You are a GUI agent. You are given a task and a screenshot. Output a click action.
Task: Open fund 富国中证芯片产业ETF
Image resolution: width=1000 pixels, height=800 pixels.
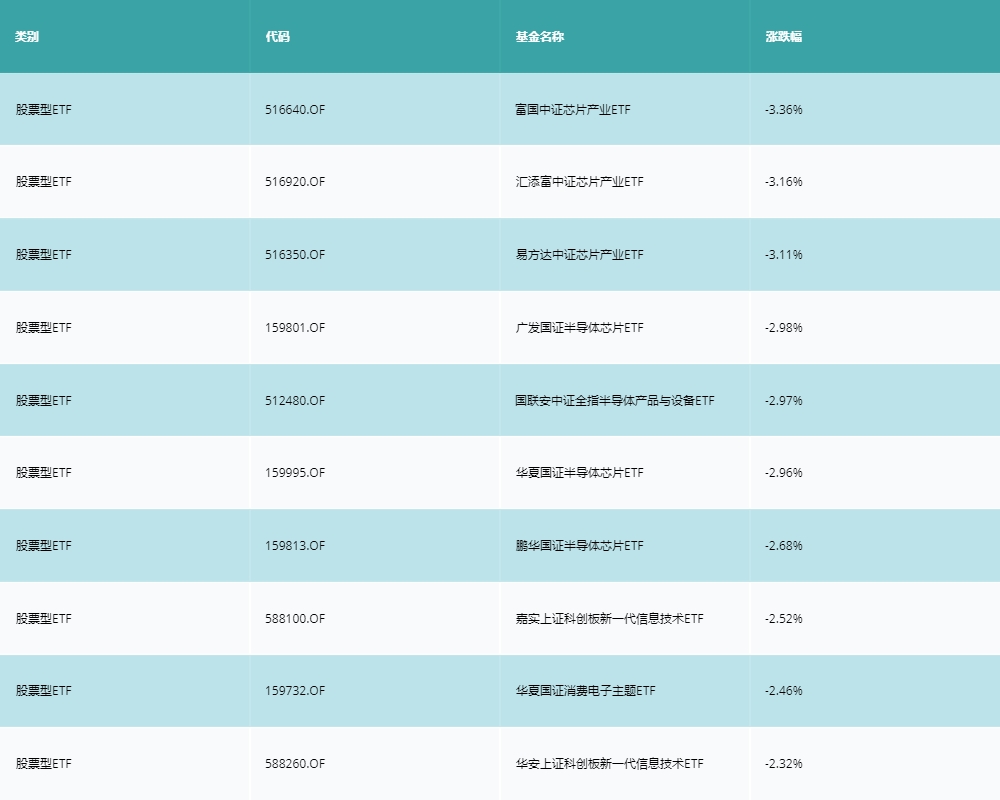[572, 109]
